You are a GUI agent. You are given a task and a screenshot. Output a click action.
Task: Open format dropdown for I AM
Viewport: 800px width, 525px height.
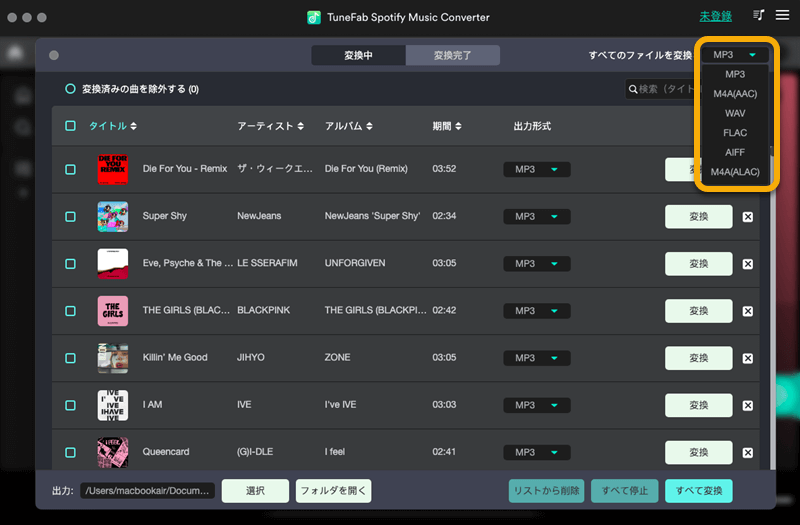click(x=537, y=405)
